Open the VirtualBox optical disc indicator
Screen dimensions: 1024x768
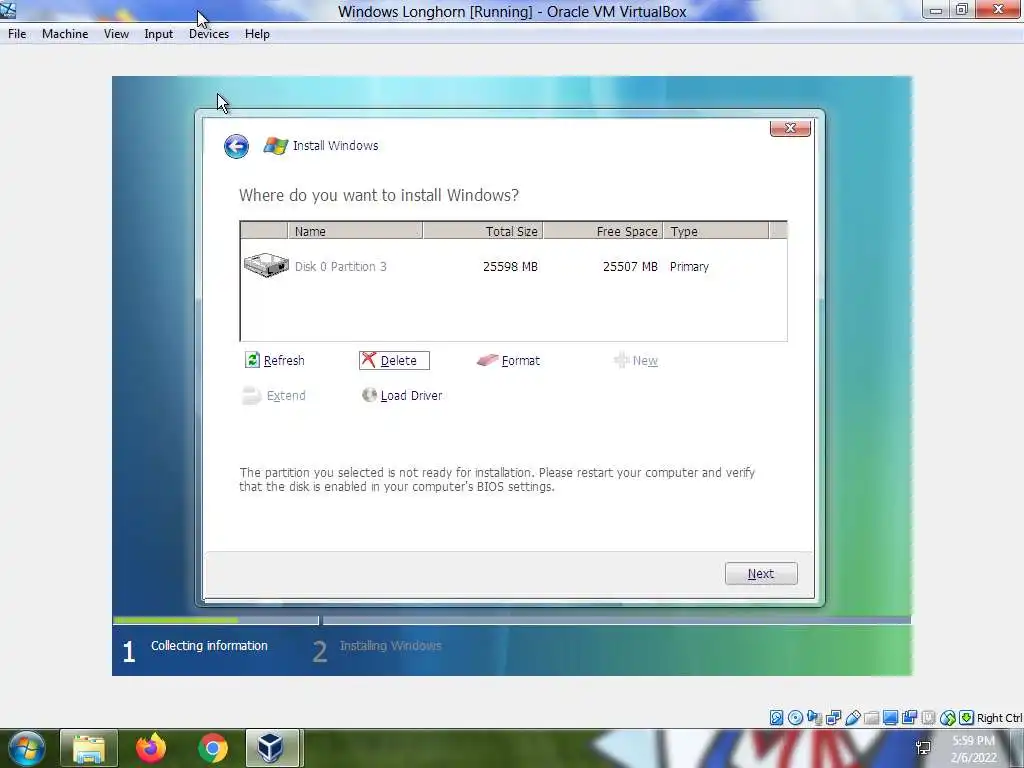(795, 718)
